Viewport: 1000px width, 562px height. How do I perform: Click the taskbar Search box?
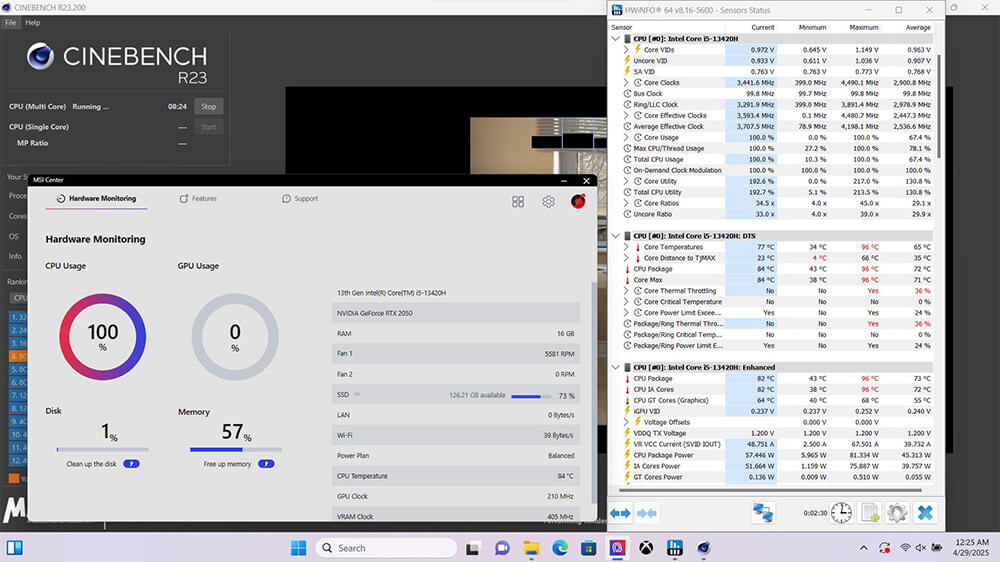pos(386,548)
